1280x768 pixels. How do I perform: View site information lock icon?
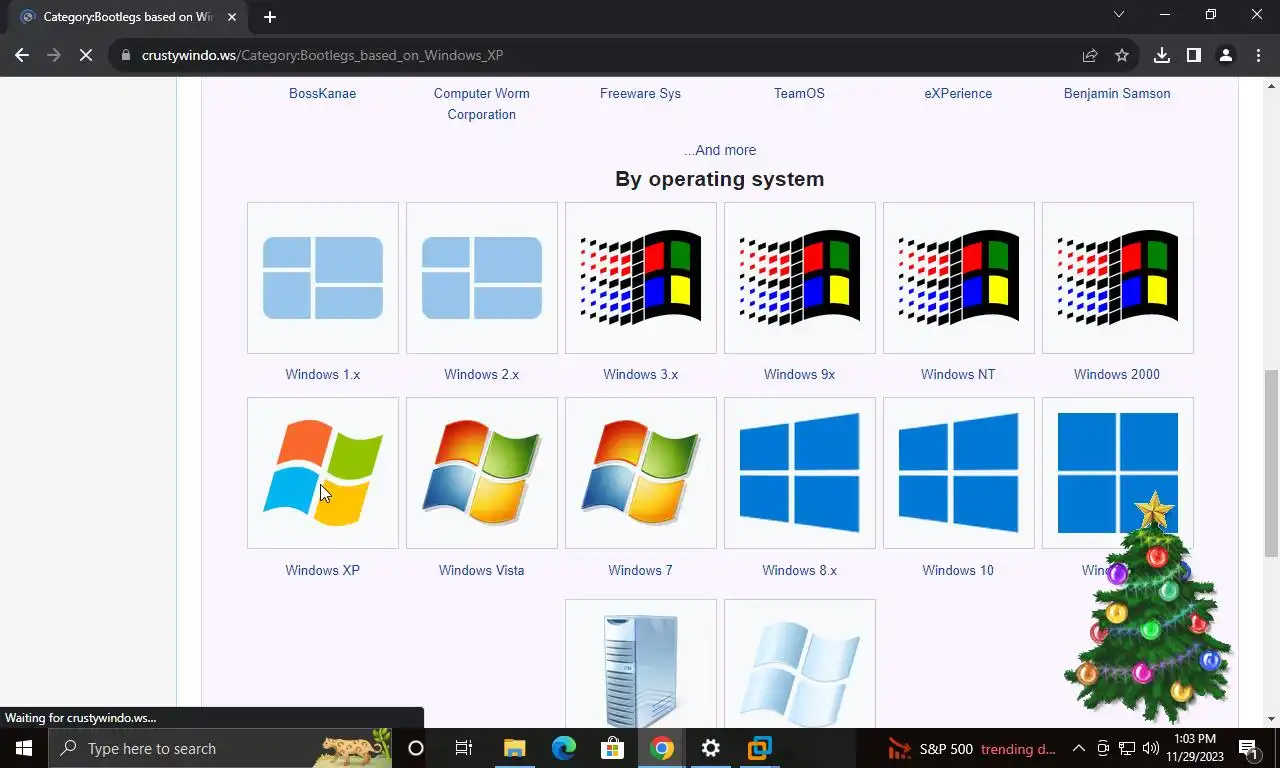(x=126, y=55)
